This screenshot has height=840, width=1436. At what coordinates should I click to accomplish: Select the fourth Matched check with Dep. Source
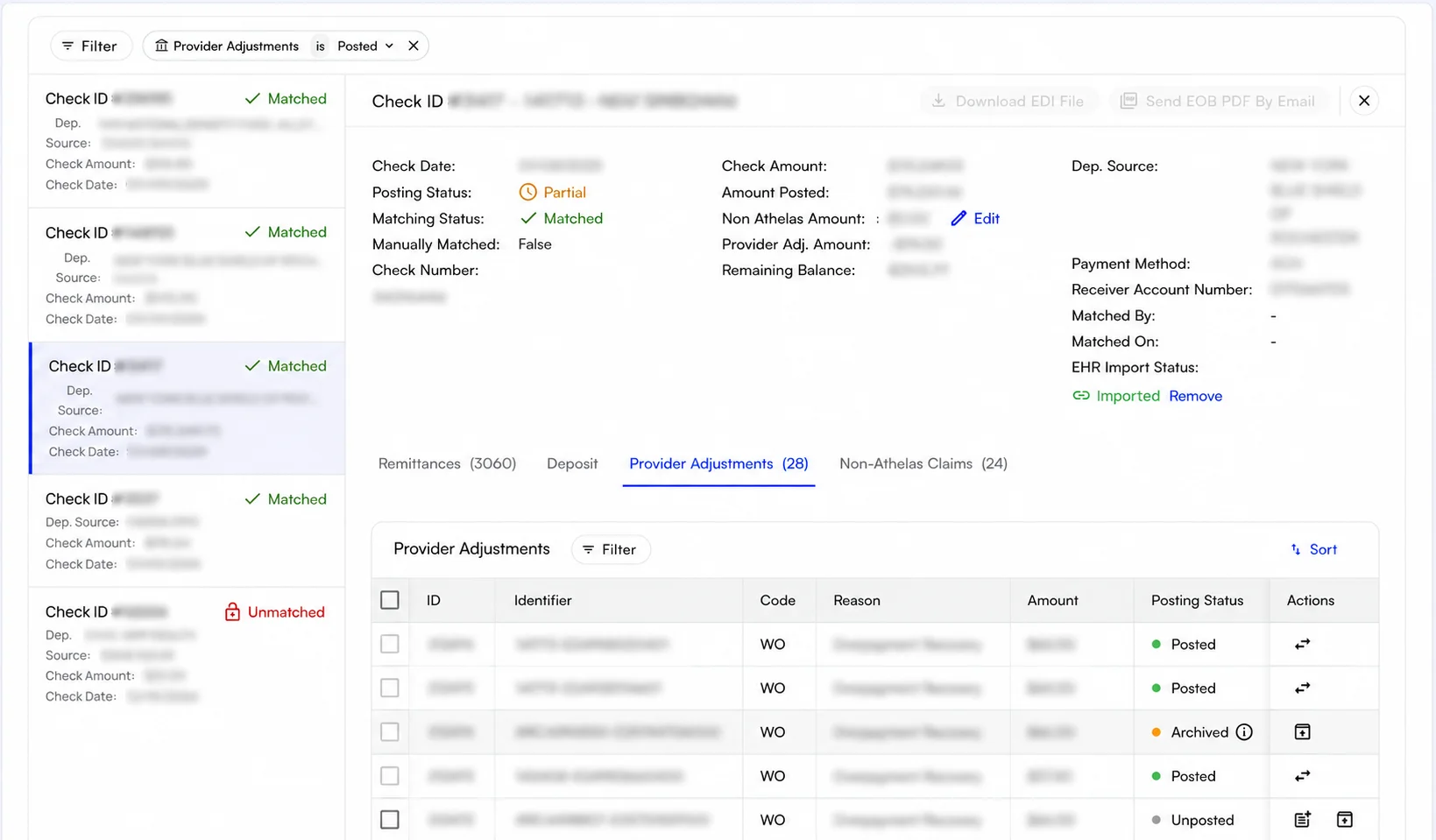[187, 531]
